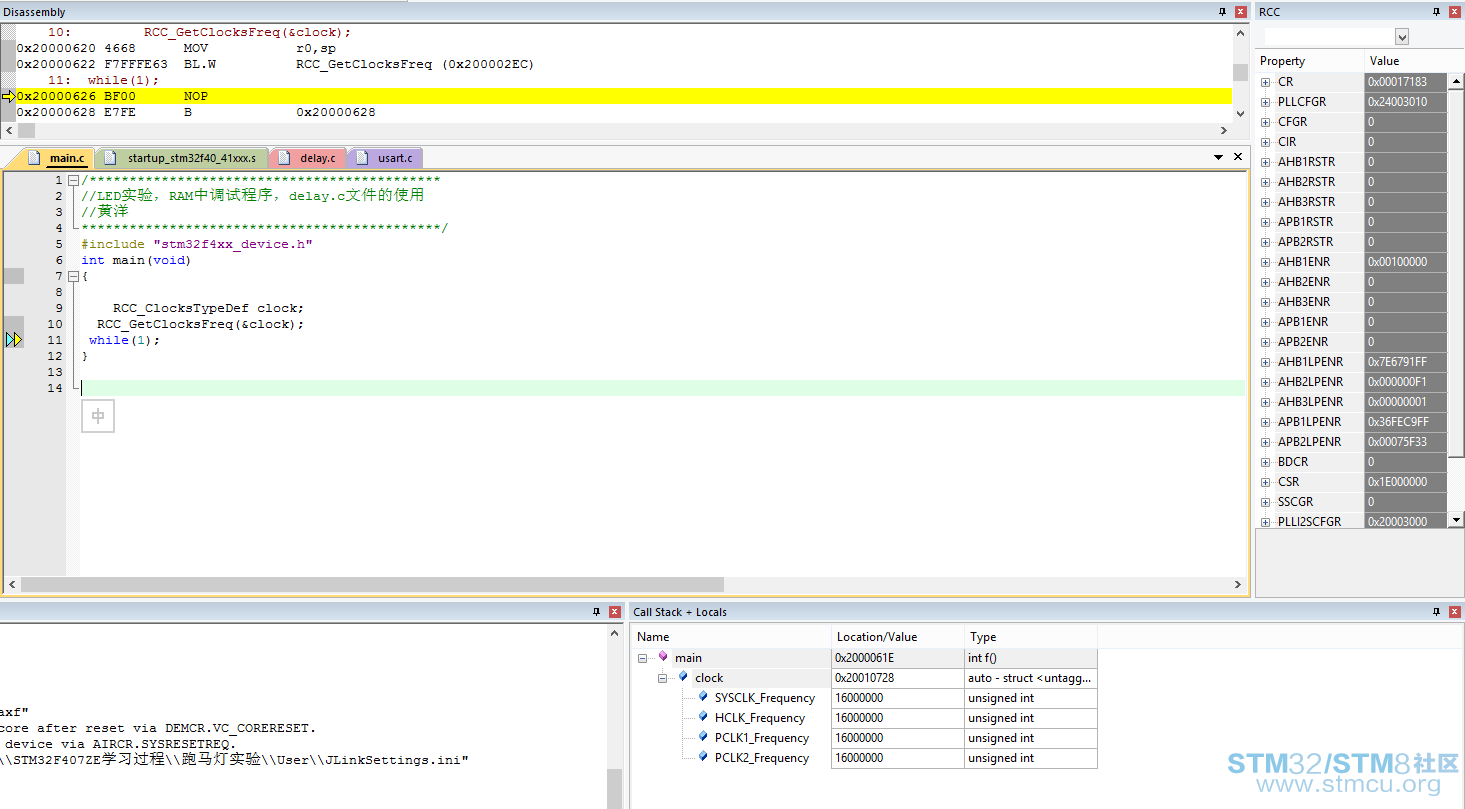Screen dimensions: 1465x809
Task: Expand the AHB1LPENR register node
Action: [x=1265, y=362]
